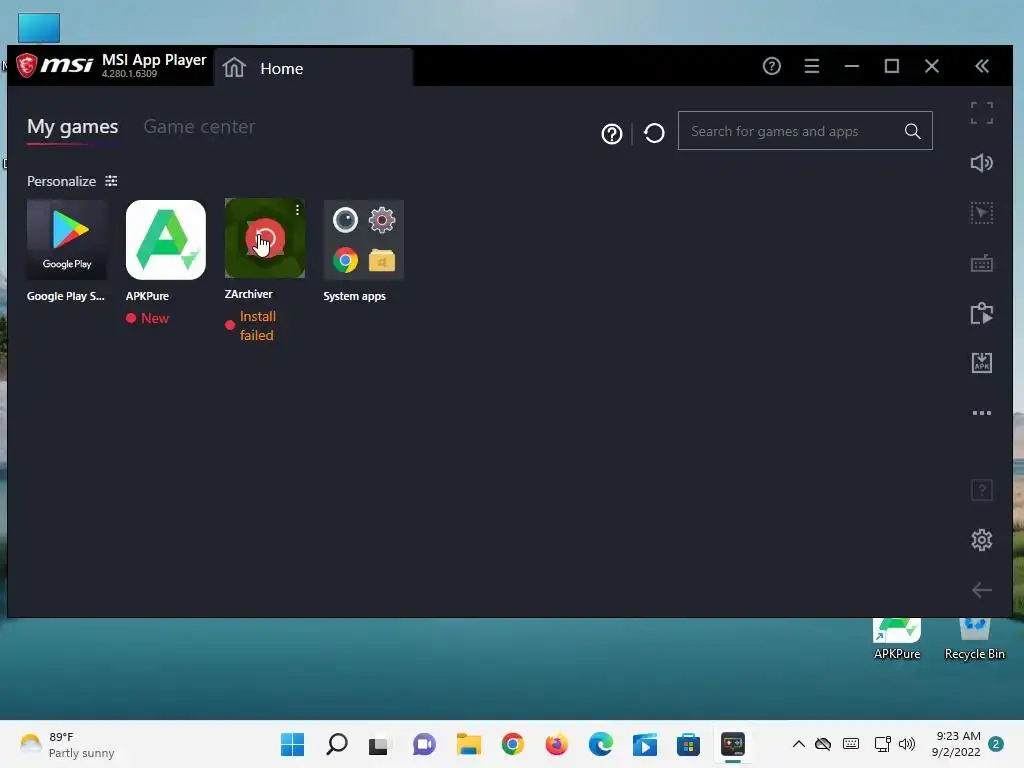Image resolution: width=1024 pixels, height=768 pixels.
Task: Open File Explorer from taskbar
Action: coord(468,744)
